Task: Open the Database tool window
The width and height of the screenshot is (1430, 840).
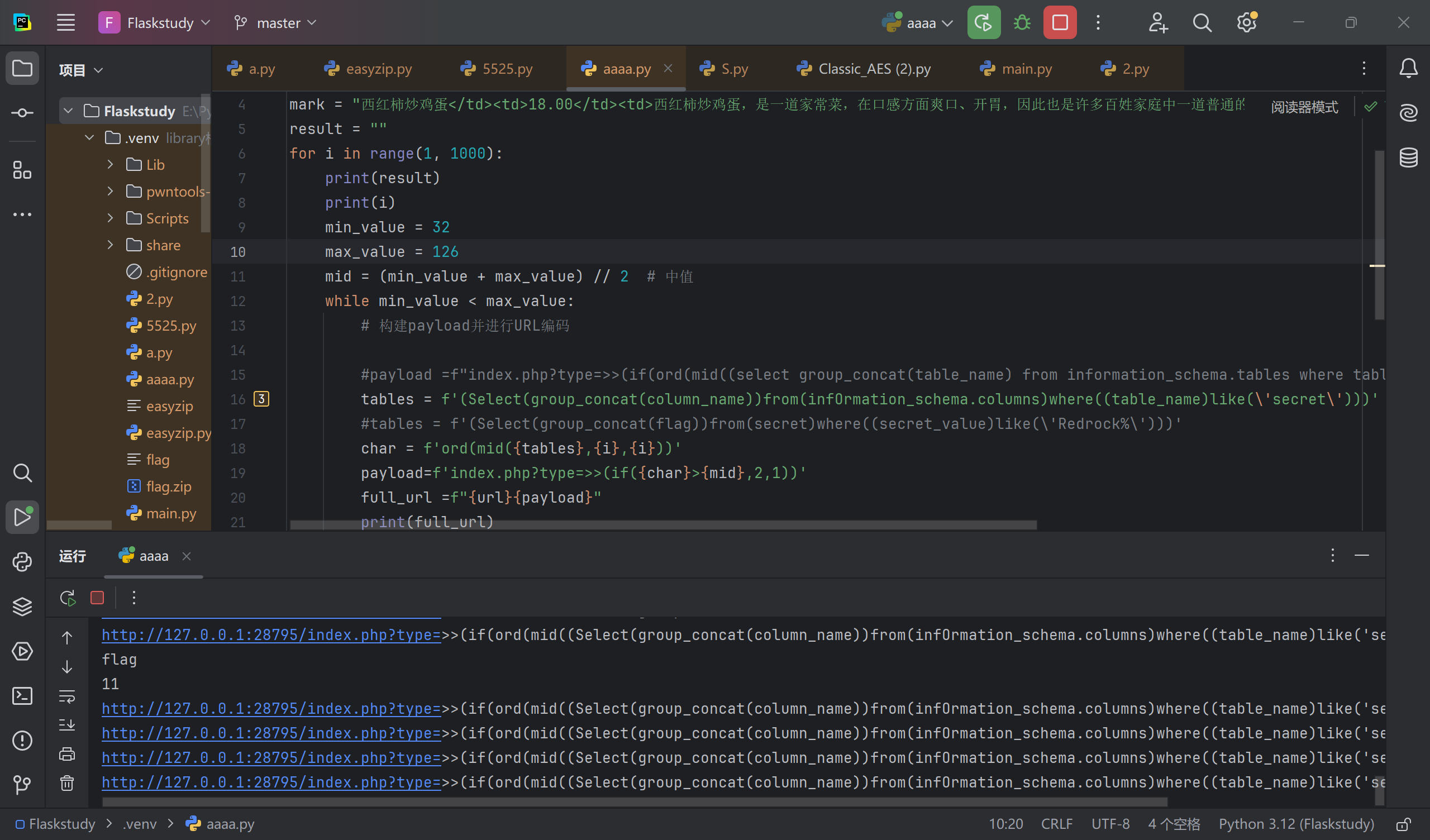Action: [1408, 157]
